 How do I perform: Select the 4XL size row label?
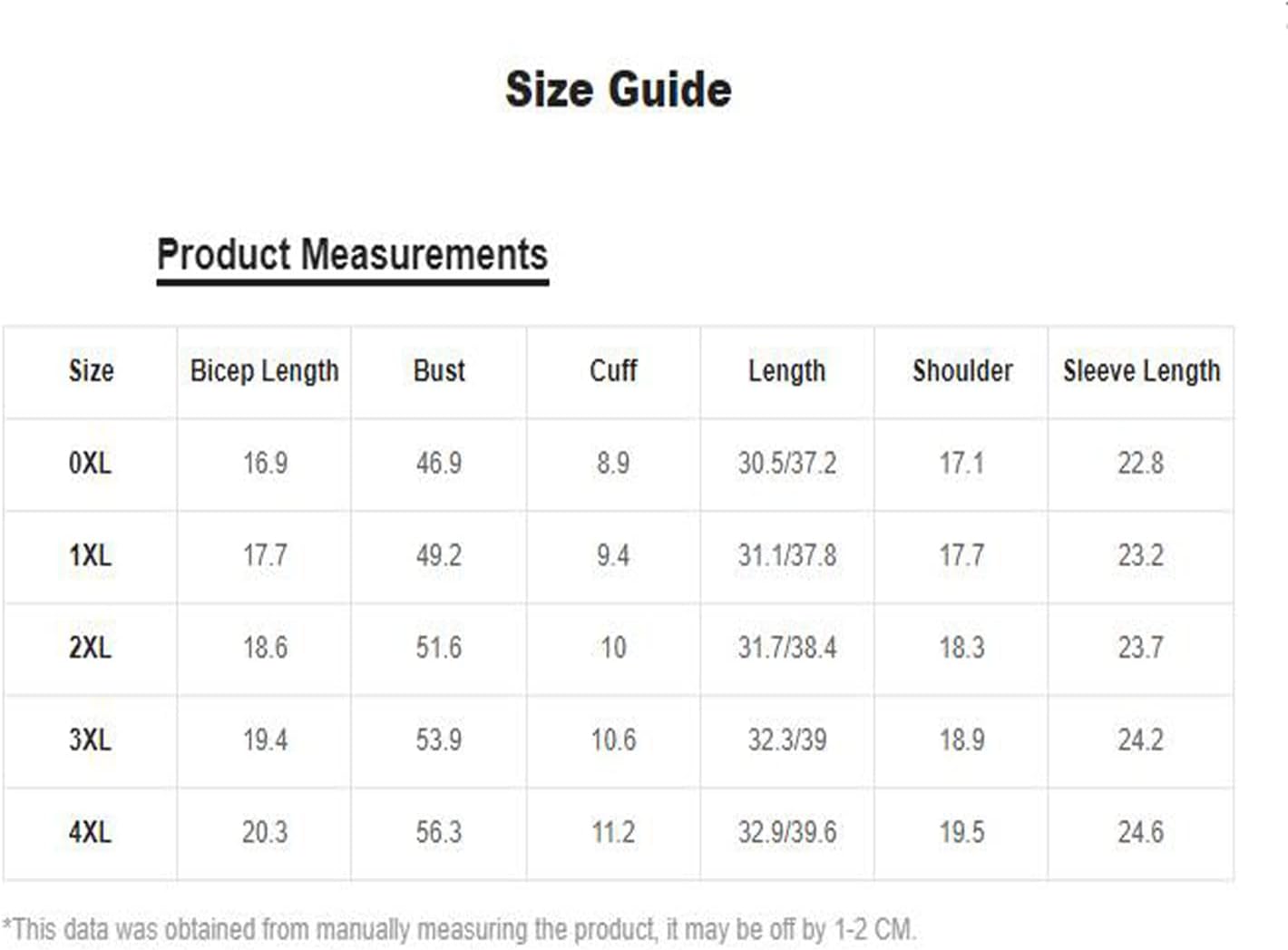tap(90, 832)
